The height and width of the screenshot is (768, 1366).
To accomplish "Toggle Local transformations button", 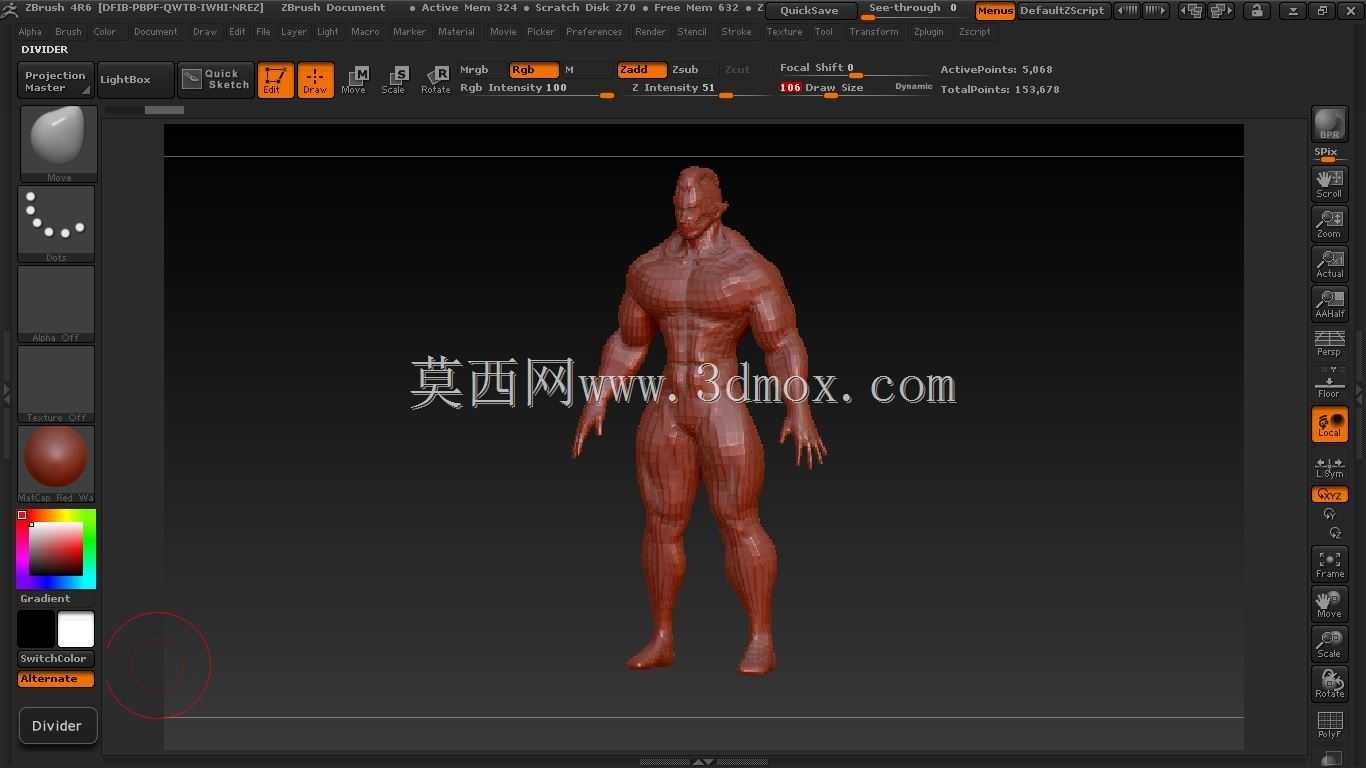I will click(x=1329, y=424).
